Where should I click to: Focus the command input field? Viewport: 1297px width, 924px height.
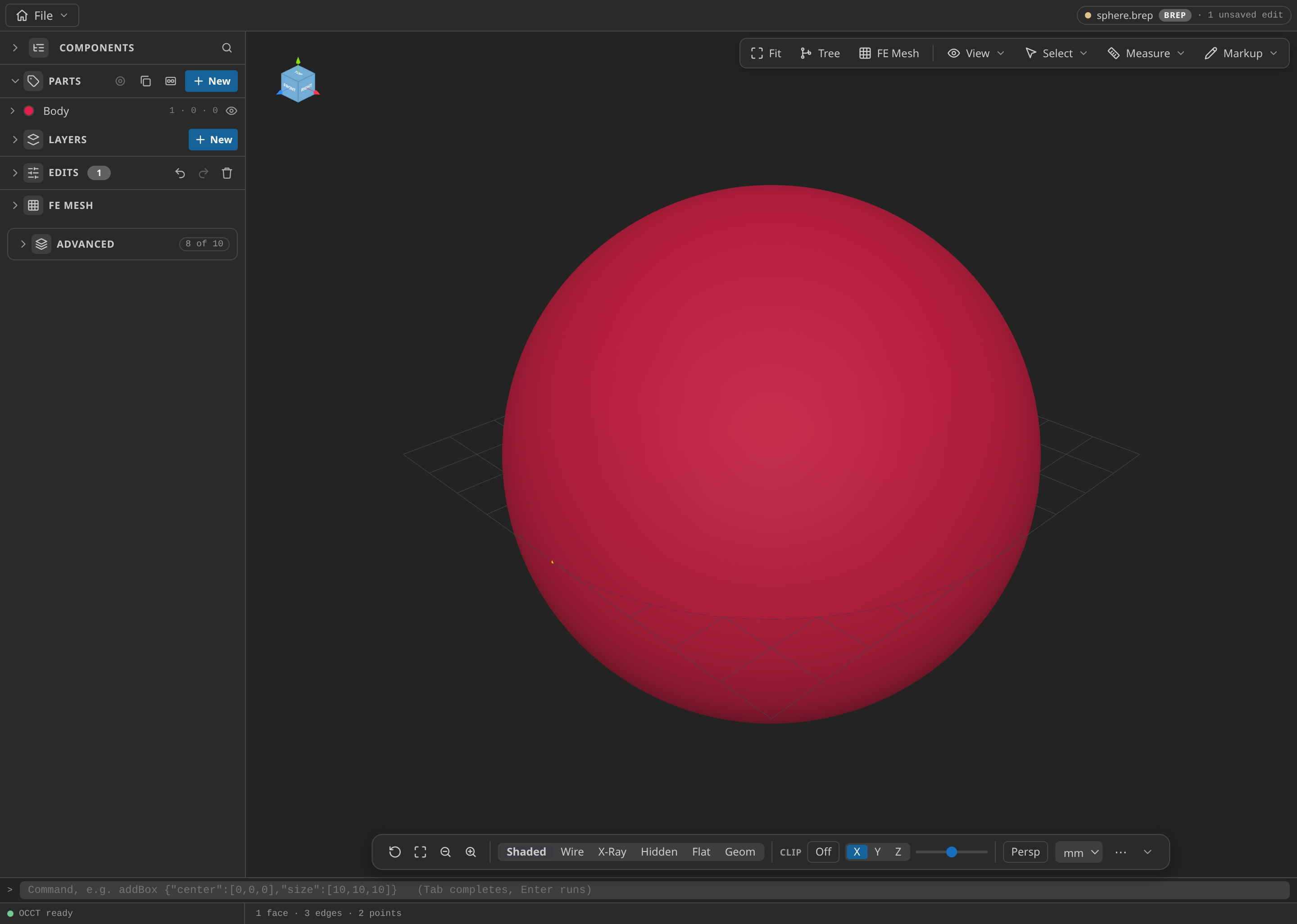tap(654, 890)
